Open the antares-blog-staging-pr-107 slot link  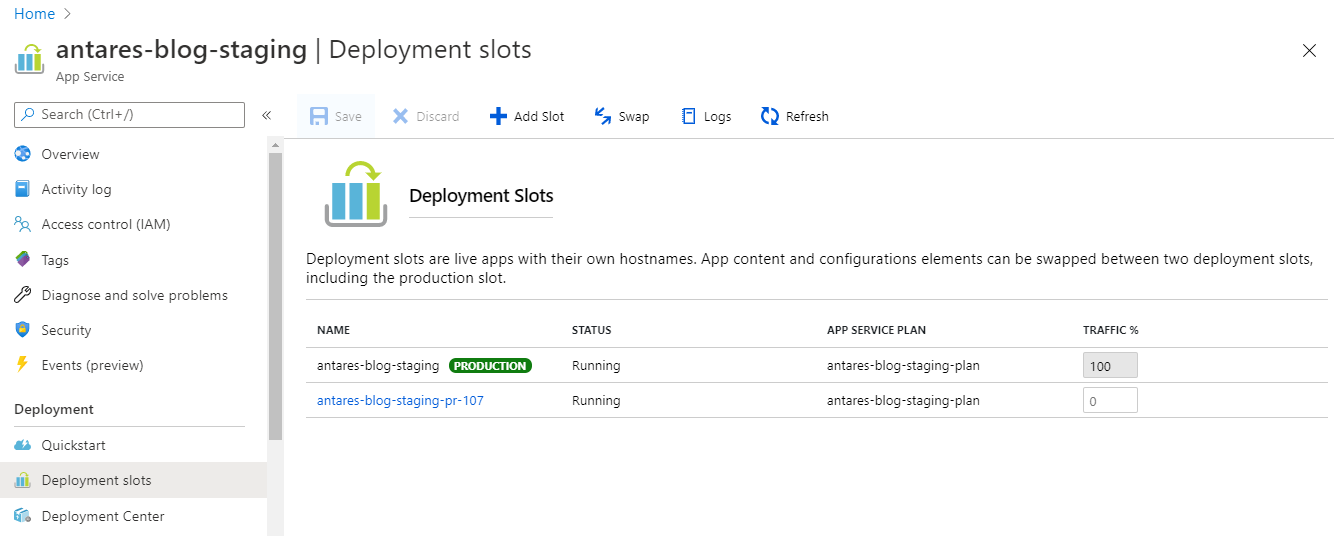coord(400,400)
